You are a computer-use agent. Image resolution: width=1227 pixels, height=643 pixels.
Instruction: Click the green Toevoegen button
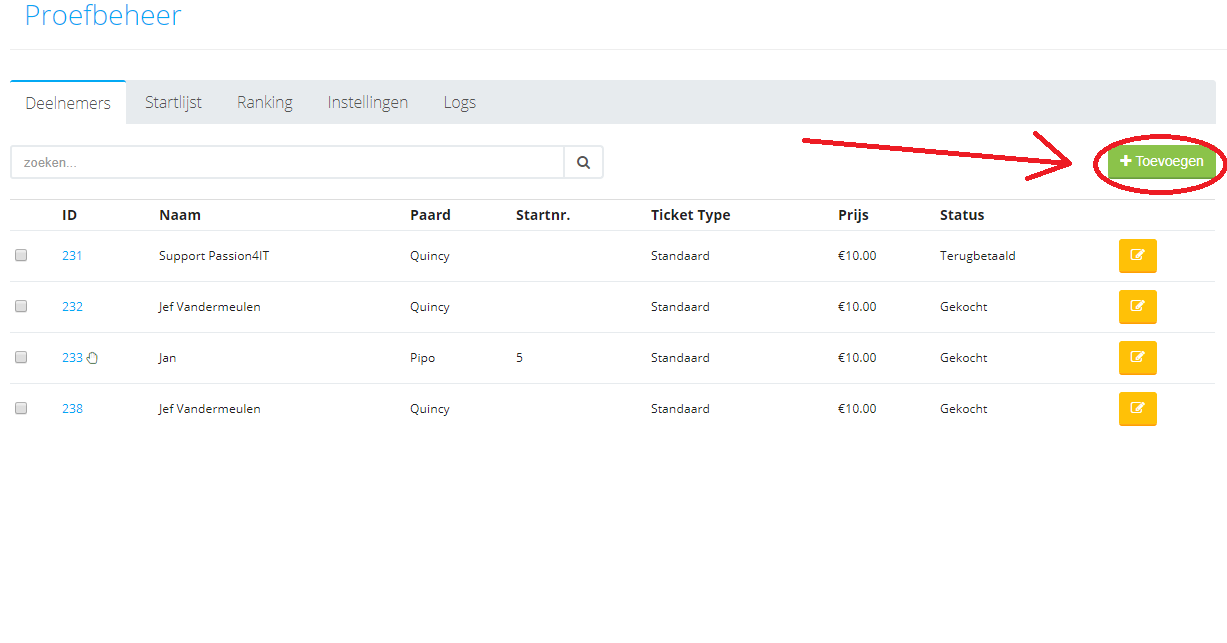[x=1162, y=161]
